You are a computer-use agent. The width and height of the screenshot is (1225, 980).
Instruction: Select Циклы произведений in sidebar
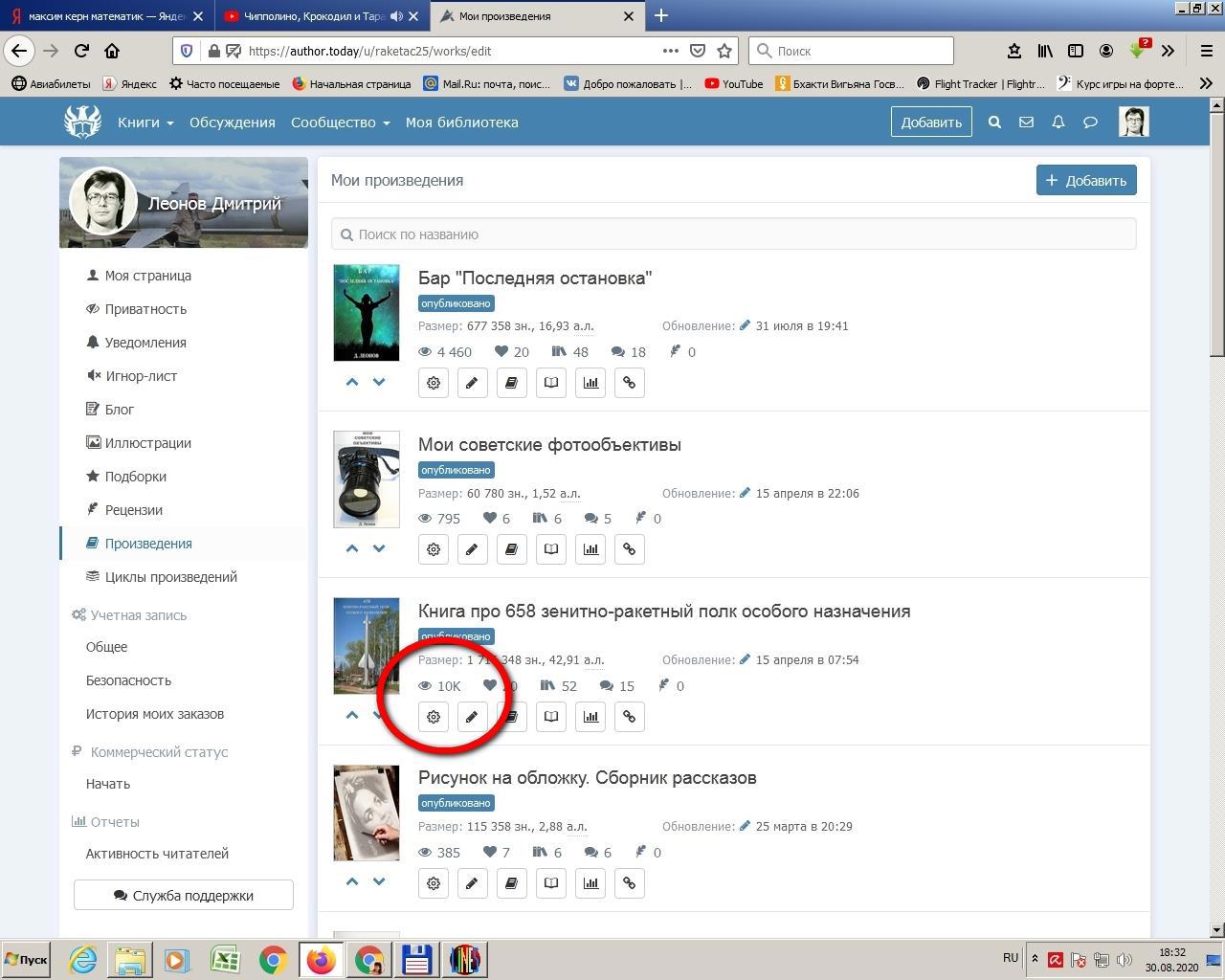[170, 577]
